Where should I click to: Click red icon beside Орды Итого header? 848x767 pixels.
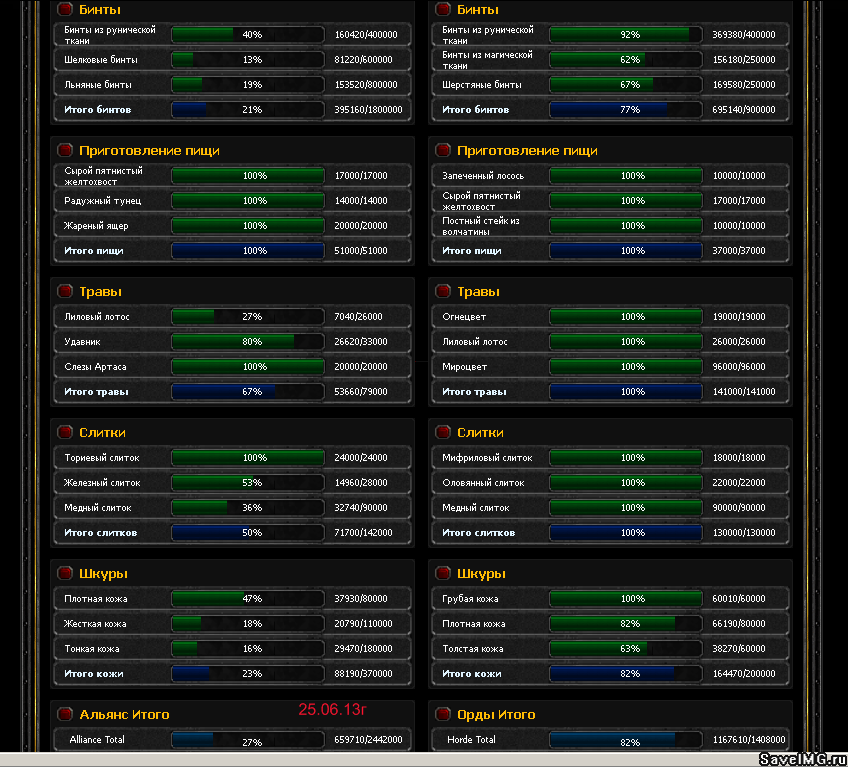443,714
